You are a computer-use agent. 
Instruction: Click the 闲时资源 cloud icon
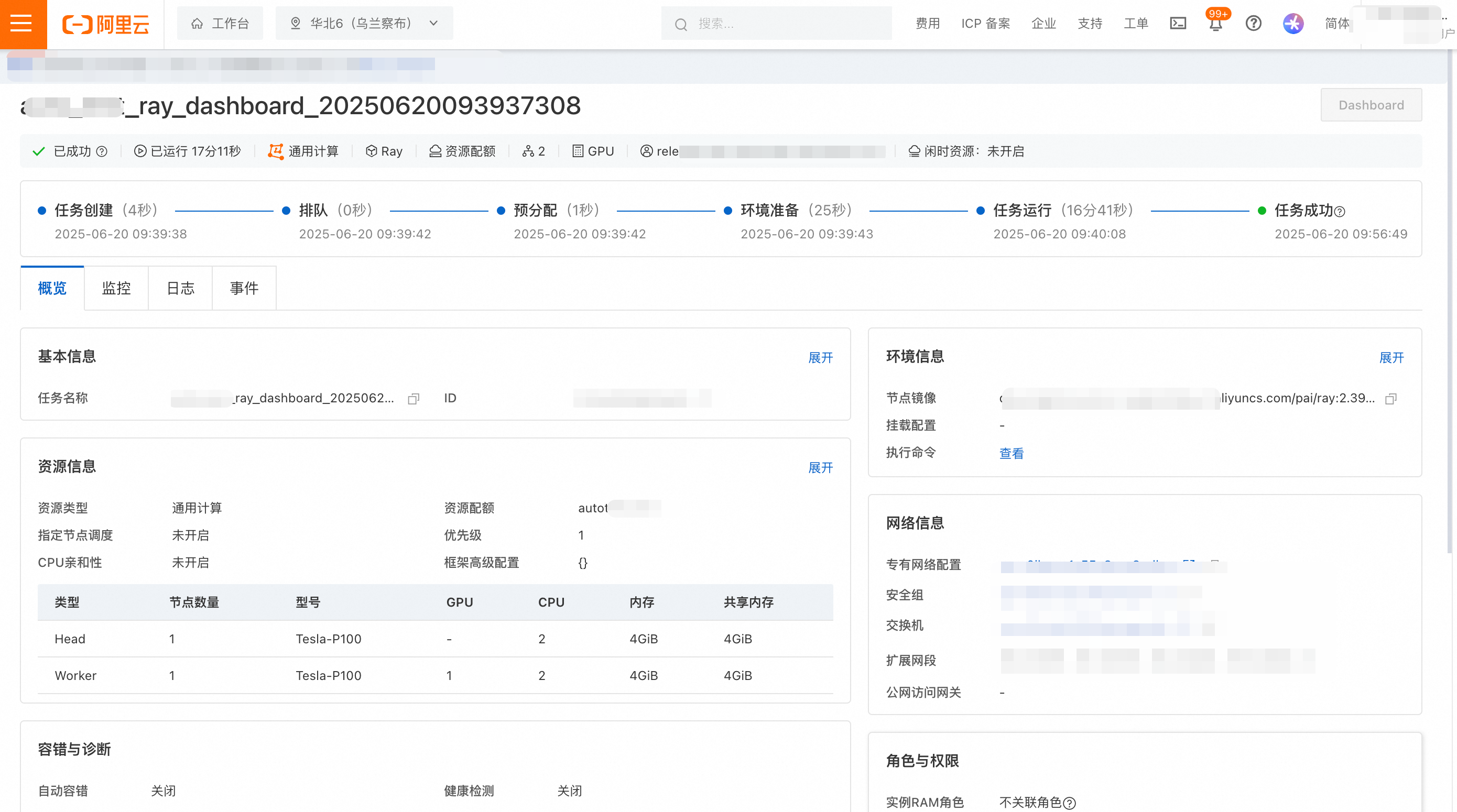click(x=914, y=151)
